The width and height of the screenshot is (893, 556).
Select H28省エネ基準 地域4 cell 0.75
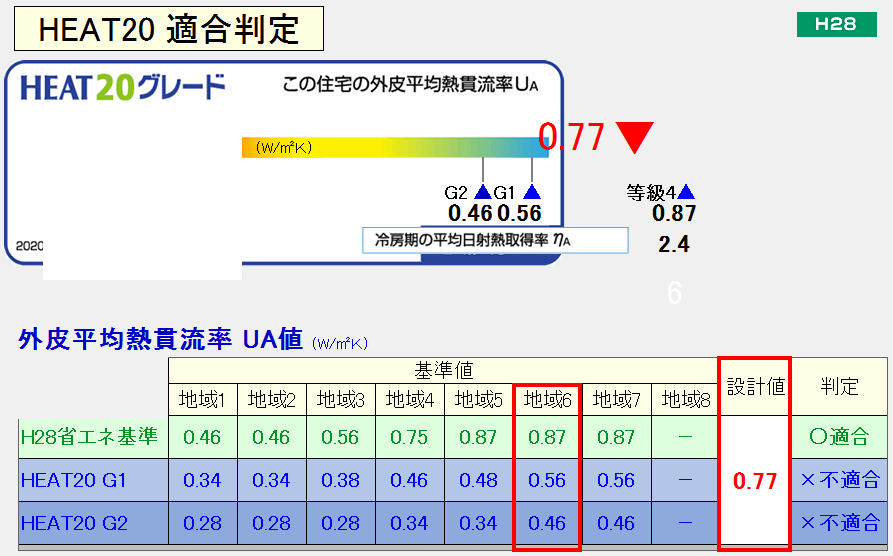click(409, 437)
